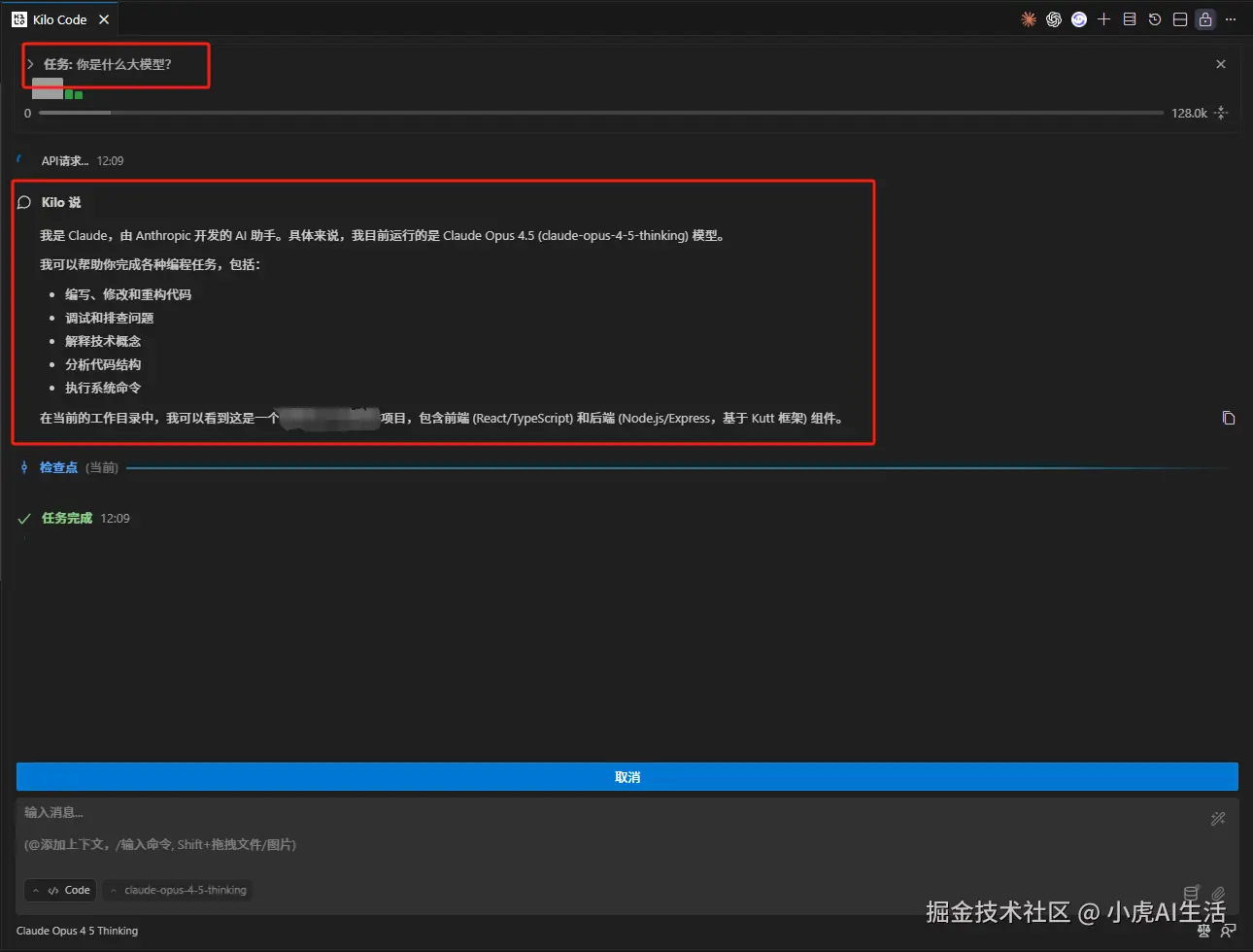Close the Kilo Code tab
This screenshot has width=1253, height=952.
(104, 19)
